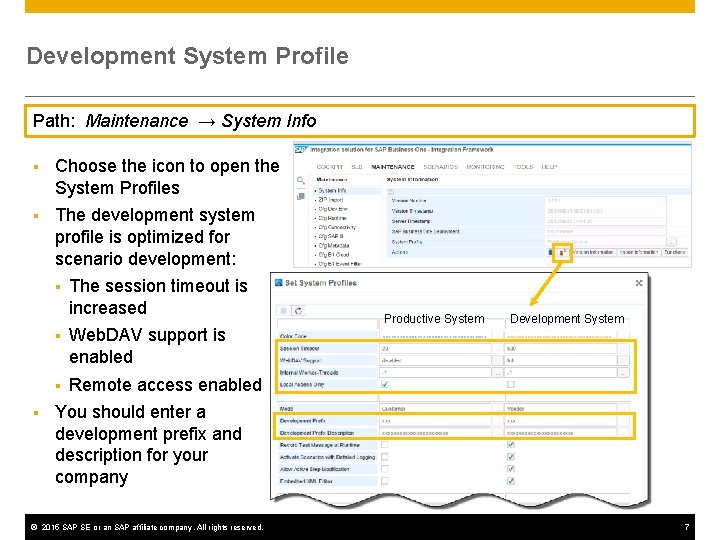Image resolution: width=720 pixels, height=540 pixels.
Task: Click the orange Development System Color Code field
Action: 561,336
